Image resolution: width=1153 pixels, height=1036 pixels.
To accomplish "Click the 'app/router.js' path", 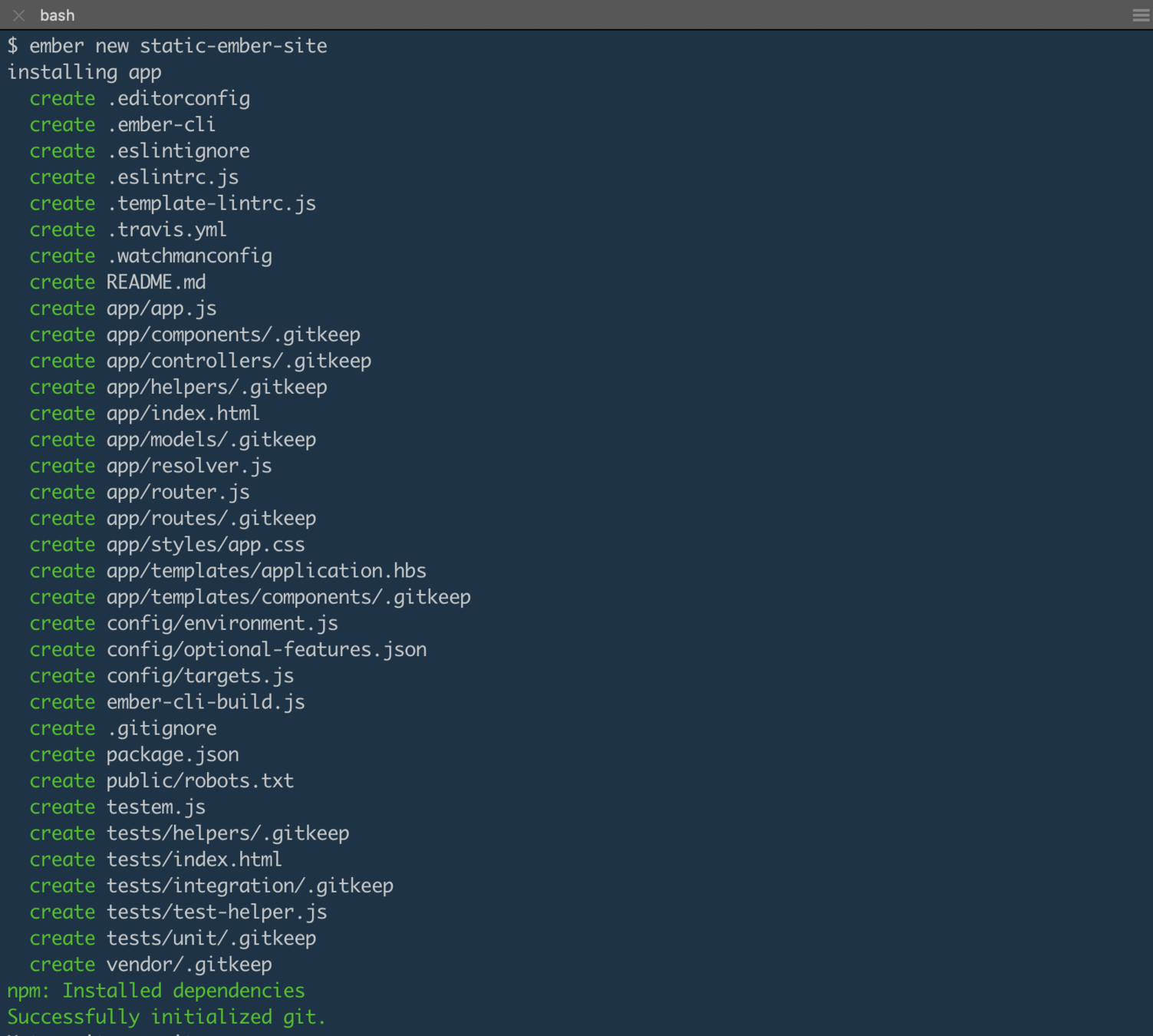I will click(179, 492).
